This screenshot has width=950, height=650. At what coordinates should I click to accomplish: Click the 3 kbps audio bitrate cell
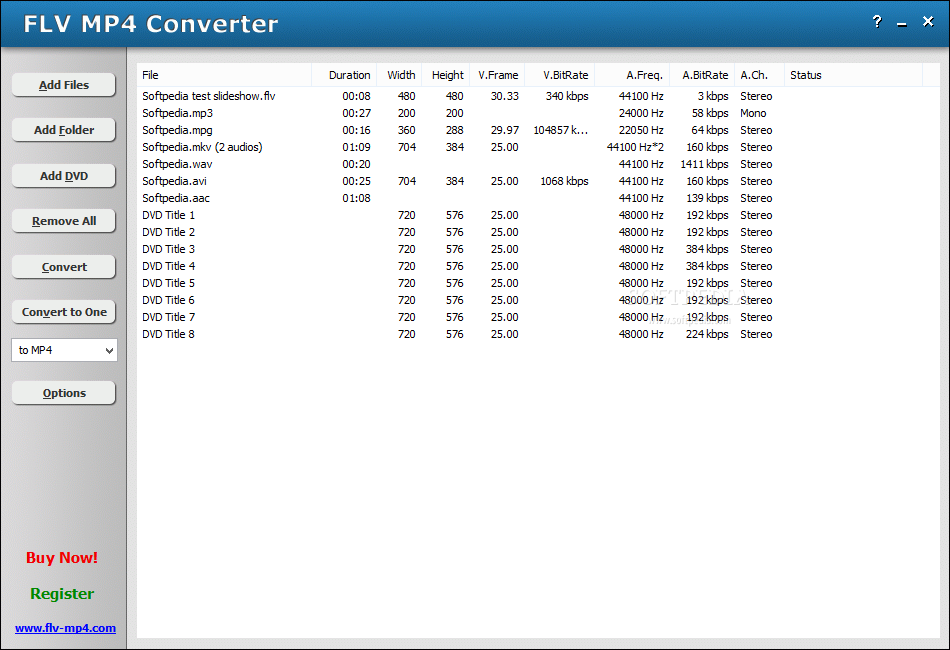click(x=712, y=96)
